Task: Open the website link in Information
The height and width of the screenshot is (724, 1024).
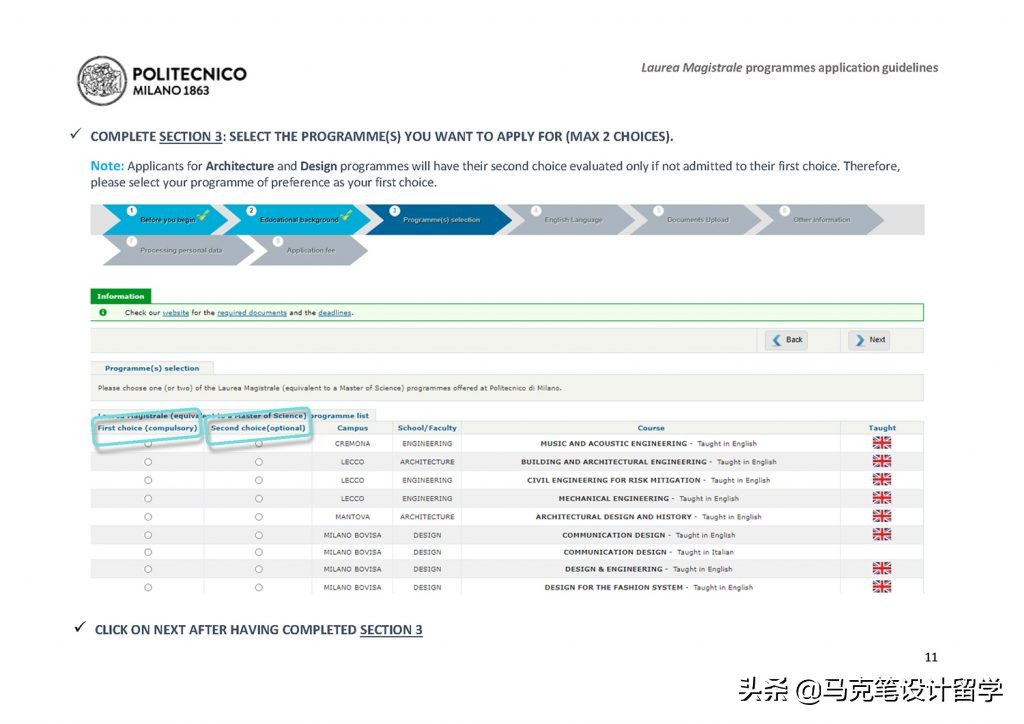Action: [x=176, y=313]
